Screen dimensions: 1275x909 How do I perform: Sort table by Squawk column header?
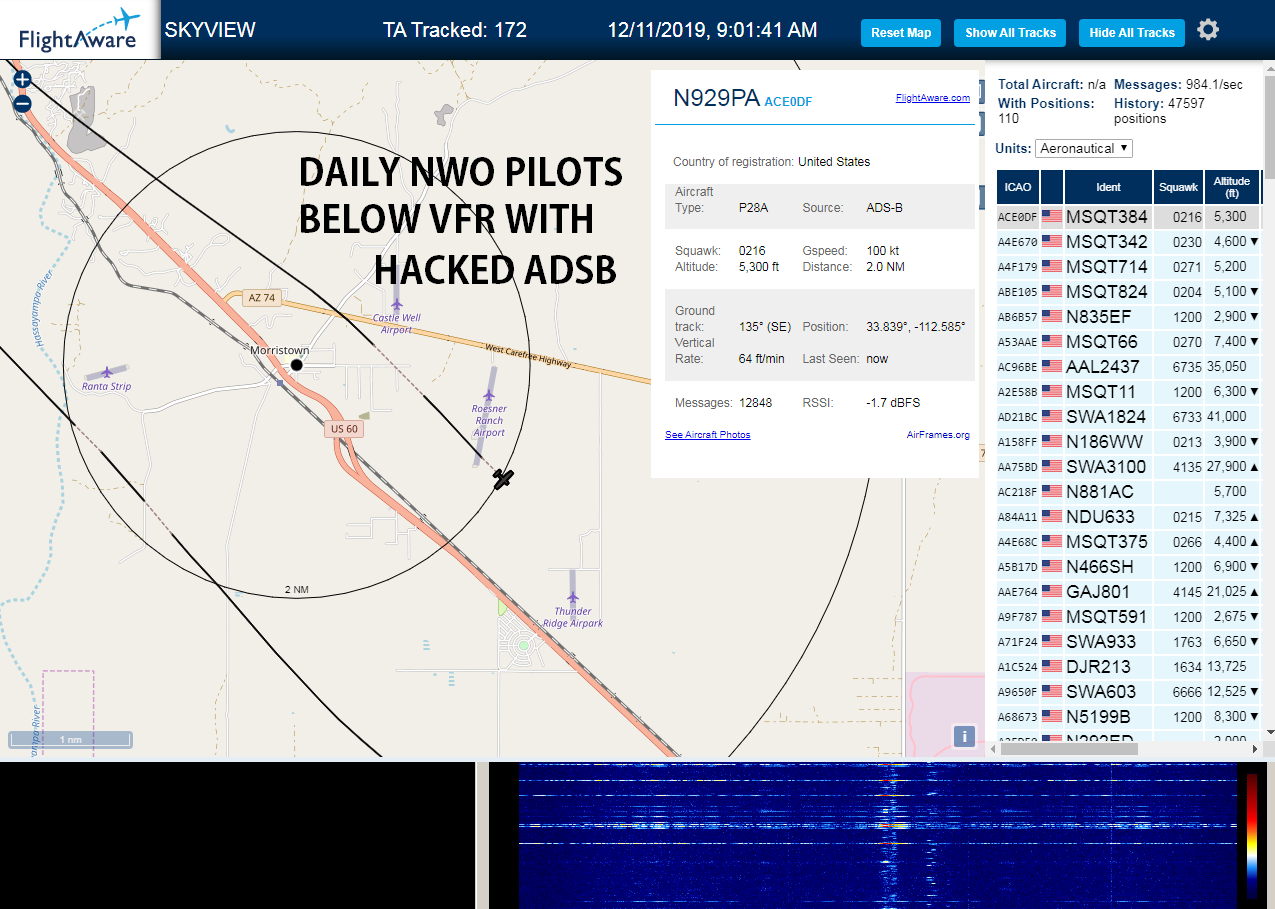1178,187
